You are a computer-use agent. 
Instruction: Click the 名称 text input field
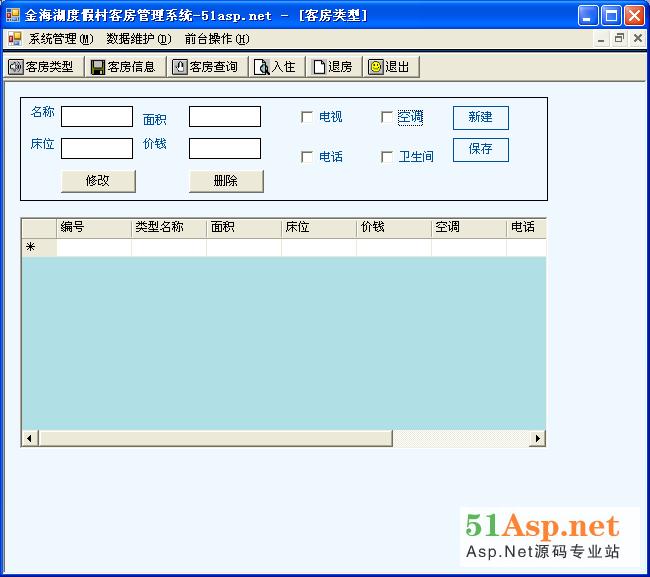[x=97, y=117]
